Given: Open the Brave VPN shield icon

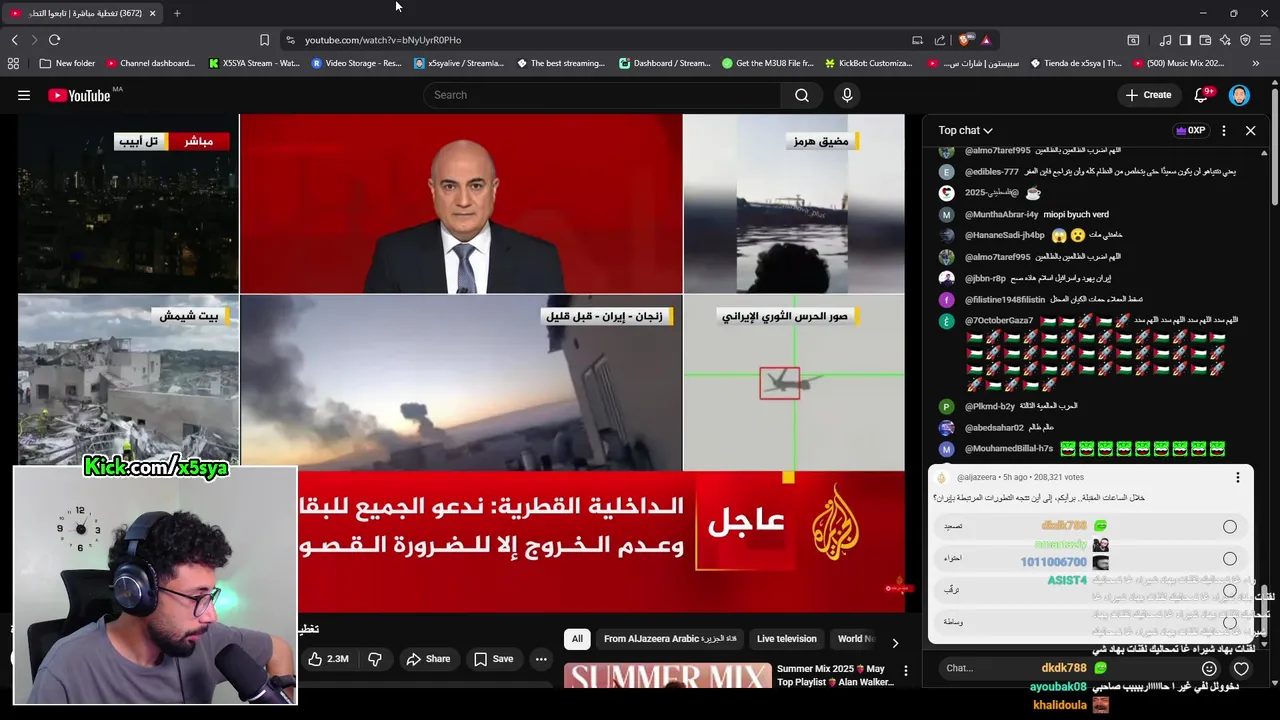Looking at the screenshot, I should pos(1245,40).
